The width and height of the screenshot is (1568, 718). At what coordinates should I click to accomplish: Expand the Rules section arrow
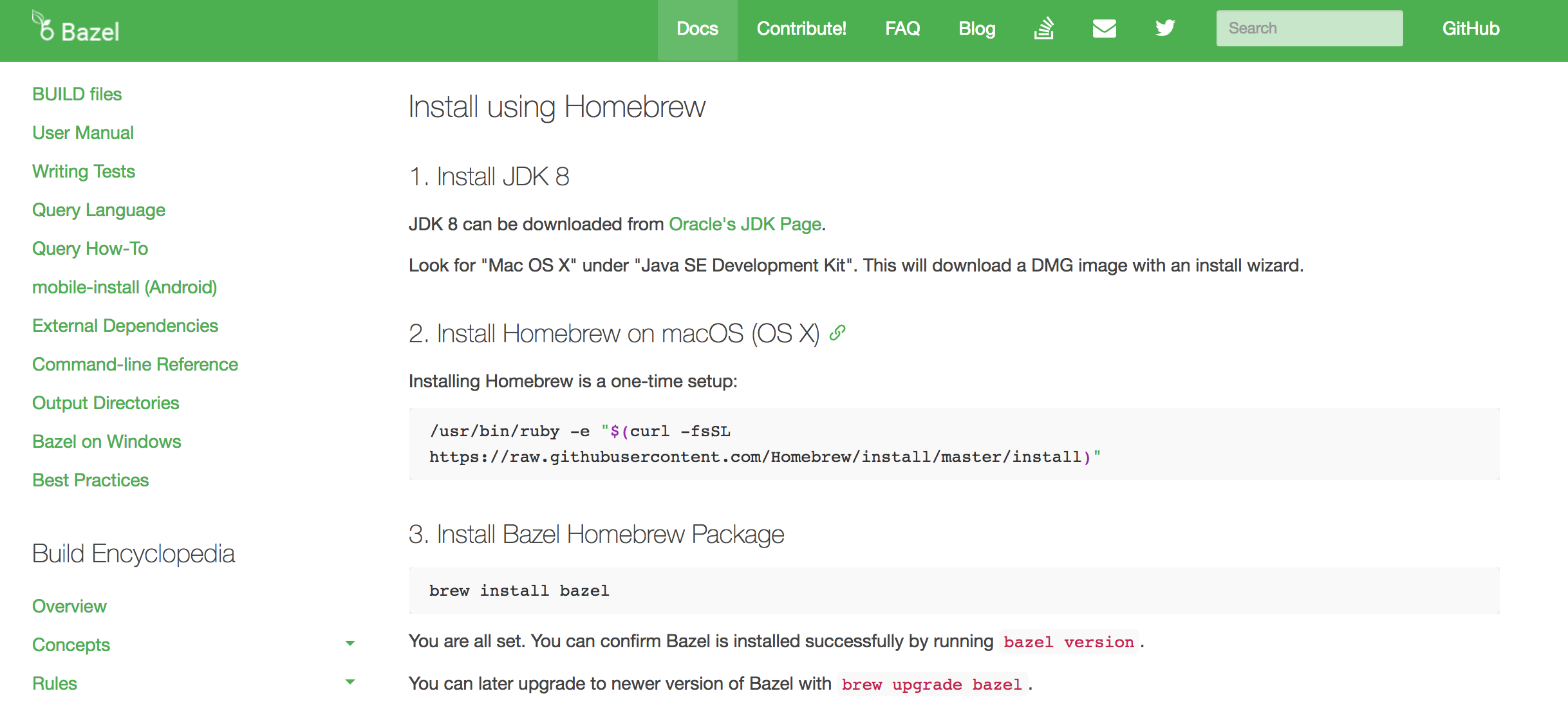350,682
